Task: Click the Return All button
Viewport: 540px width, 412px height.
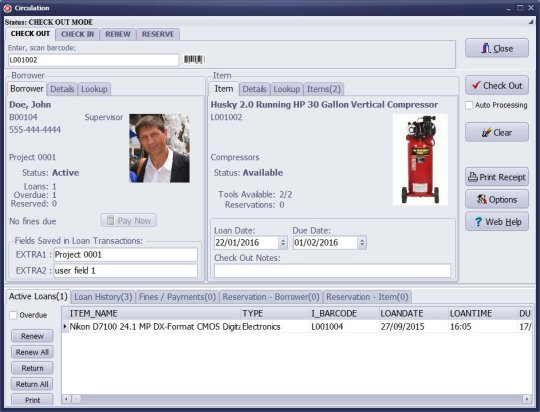Action: coord(32,384)
